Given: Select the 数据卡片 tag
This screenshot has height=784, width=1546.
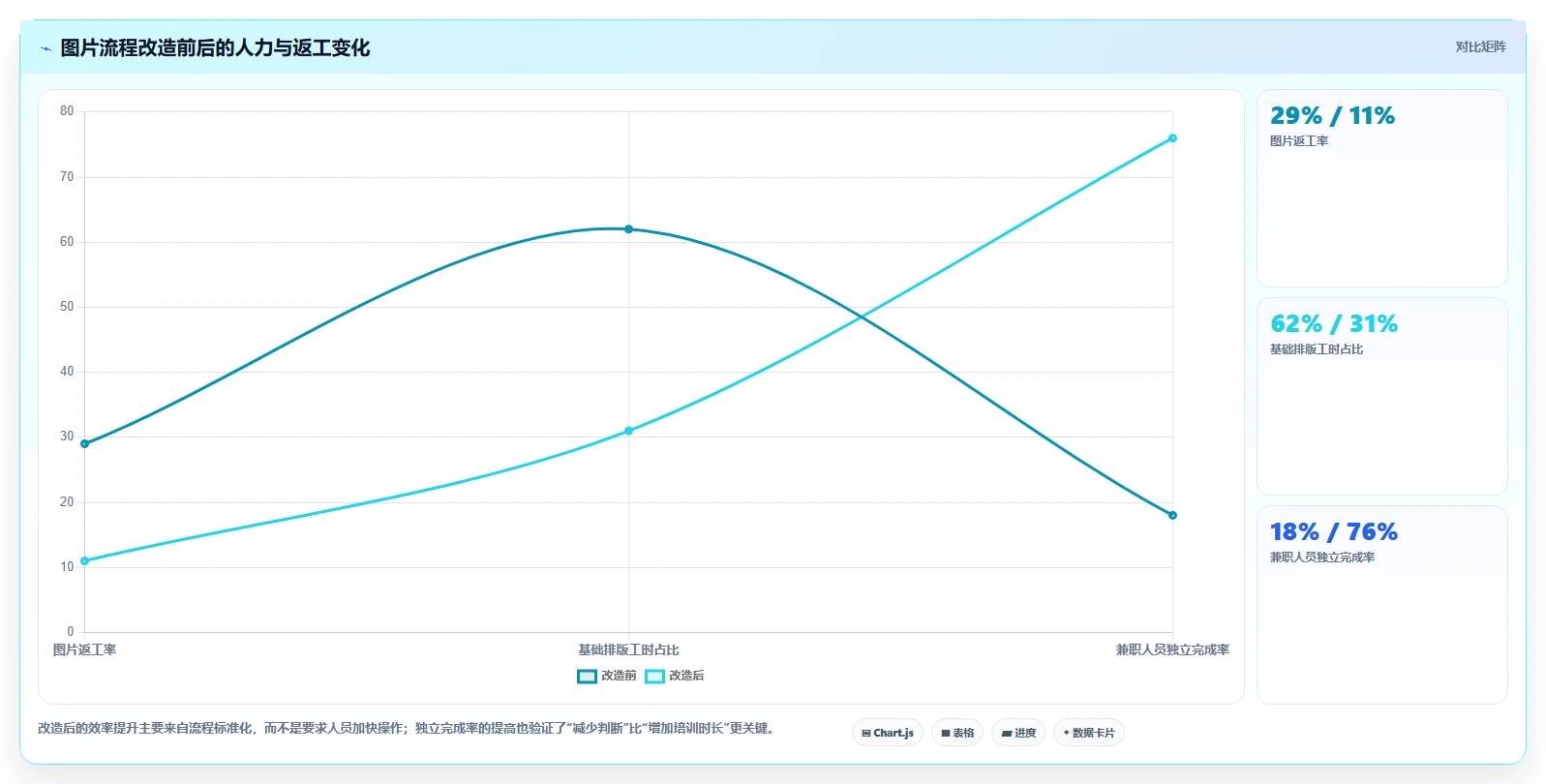Looking at the screenshot, I should pos(1089,733).
